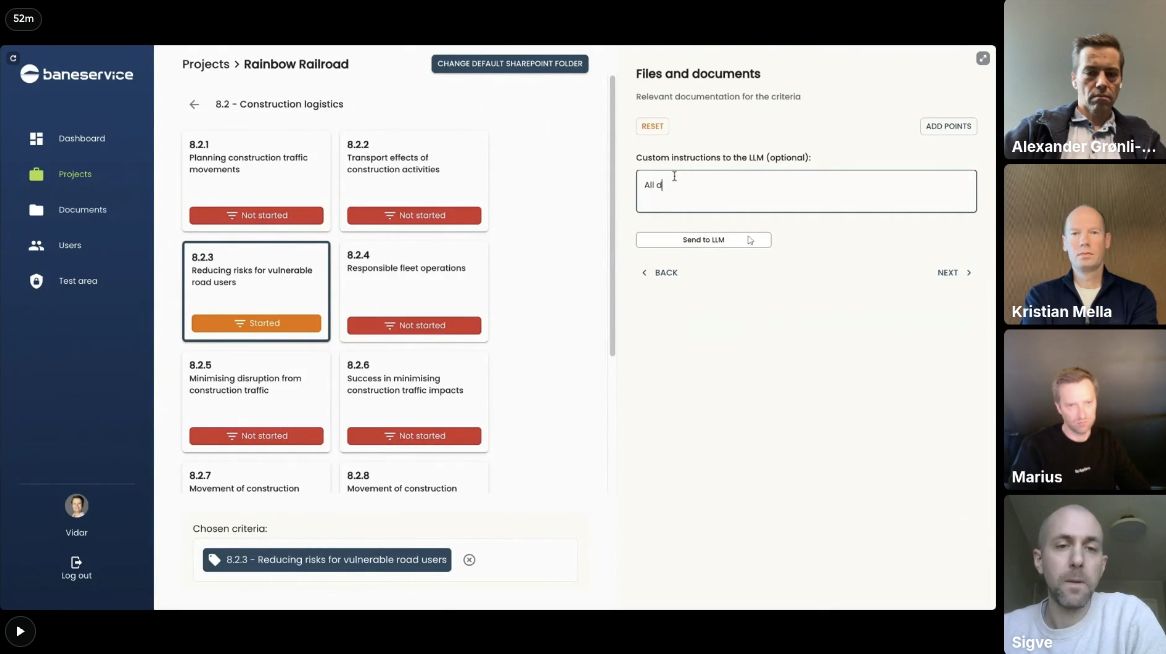
Task: Click the 8.2 - Construction logistics heading
Action: pyautogui.click(x=280, y=105)
